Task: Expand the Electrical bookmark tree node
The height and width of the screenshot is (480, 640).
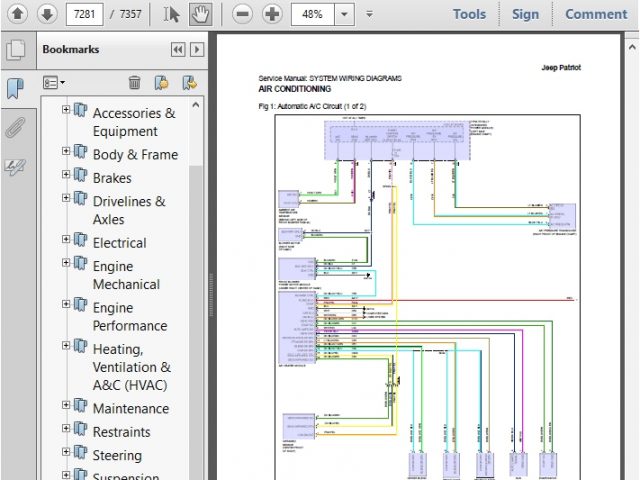Action: coord(66,240)
